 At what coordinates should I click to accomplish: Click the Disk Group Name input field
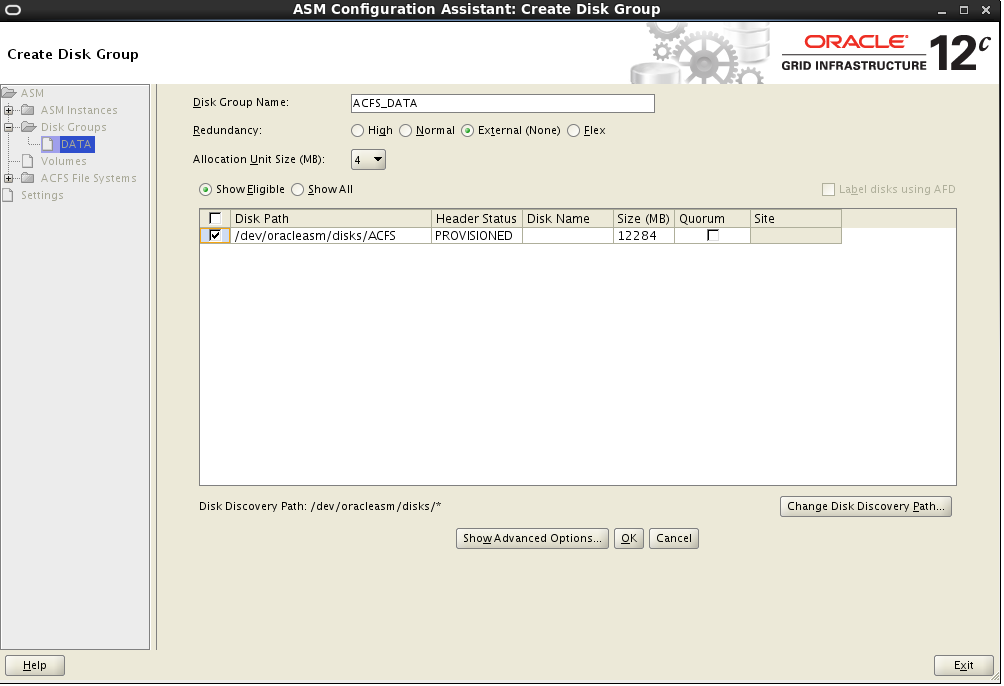(503, 103)
